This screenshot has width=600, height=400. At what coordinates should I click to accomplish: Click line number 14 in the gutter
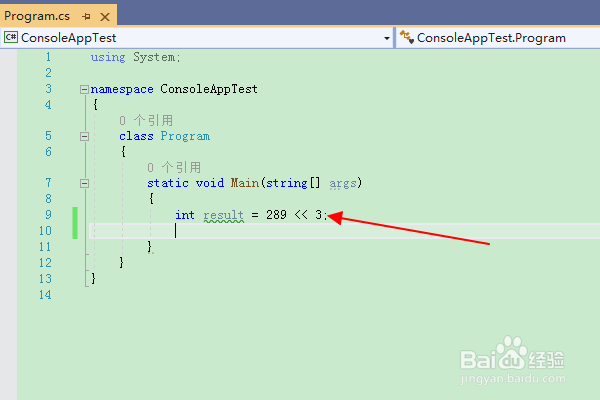point(45,295)
